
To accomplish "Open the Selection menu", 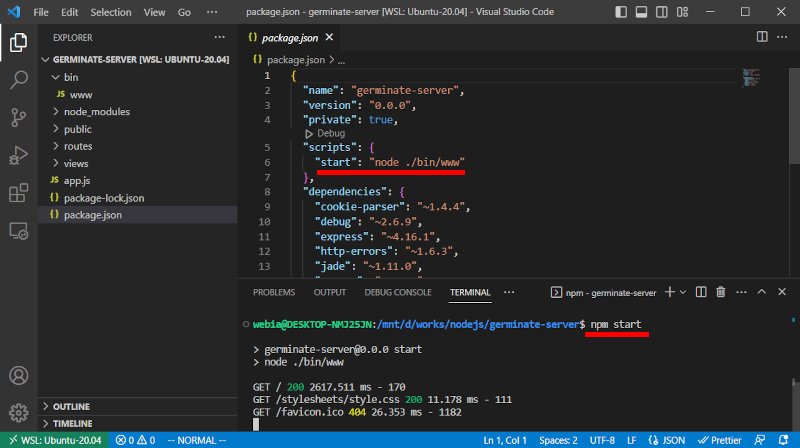I will 111,12.
